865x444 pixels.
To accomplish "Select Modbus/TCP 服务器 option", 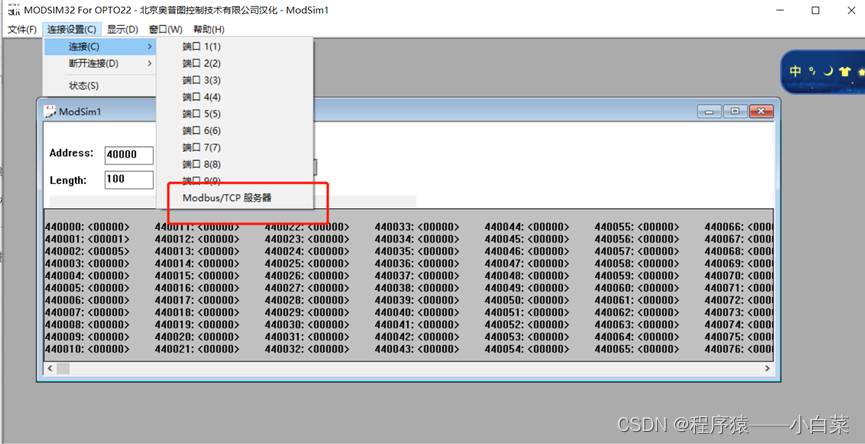I will 235,198.
